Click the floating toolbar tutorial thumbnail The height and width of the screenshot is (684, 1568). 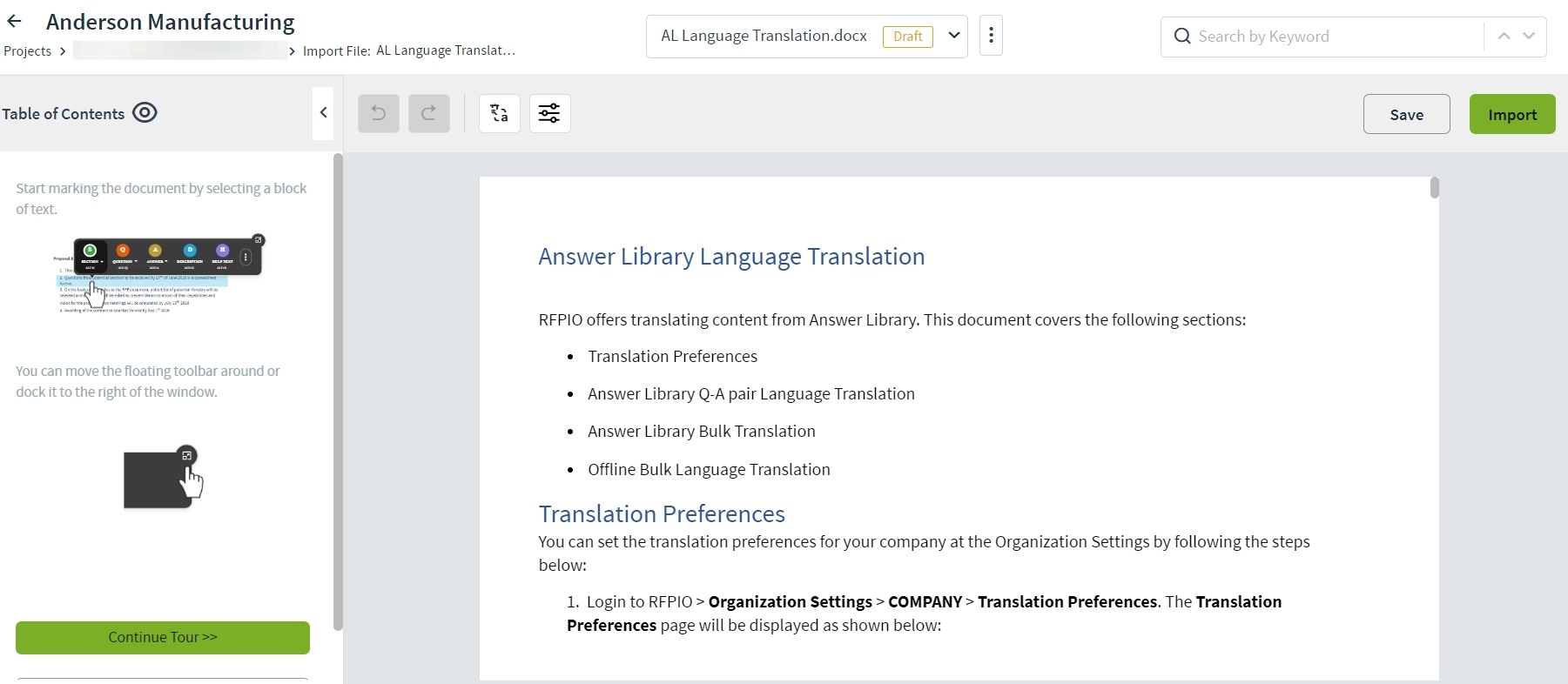pos(158,274)
